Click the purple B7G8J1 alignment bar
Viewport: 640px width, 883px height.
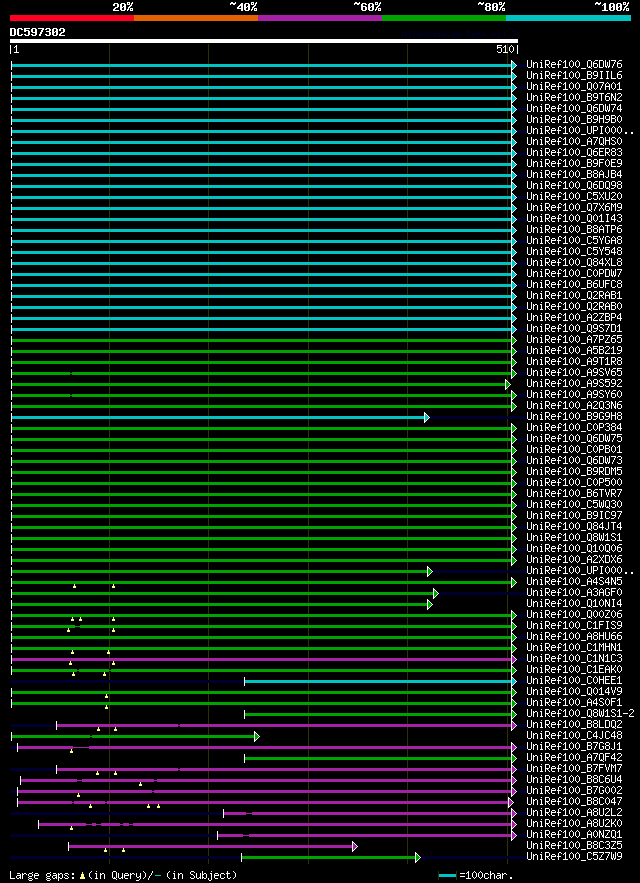click(x=265, y=747)
